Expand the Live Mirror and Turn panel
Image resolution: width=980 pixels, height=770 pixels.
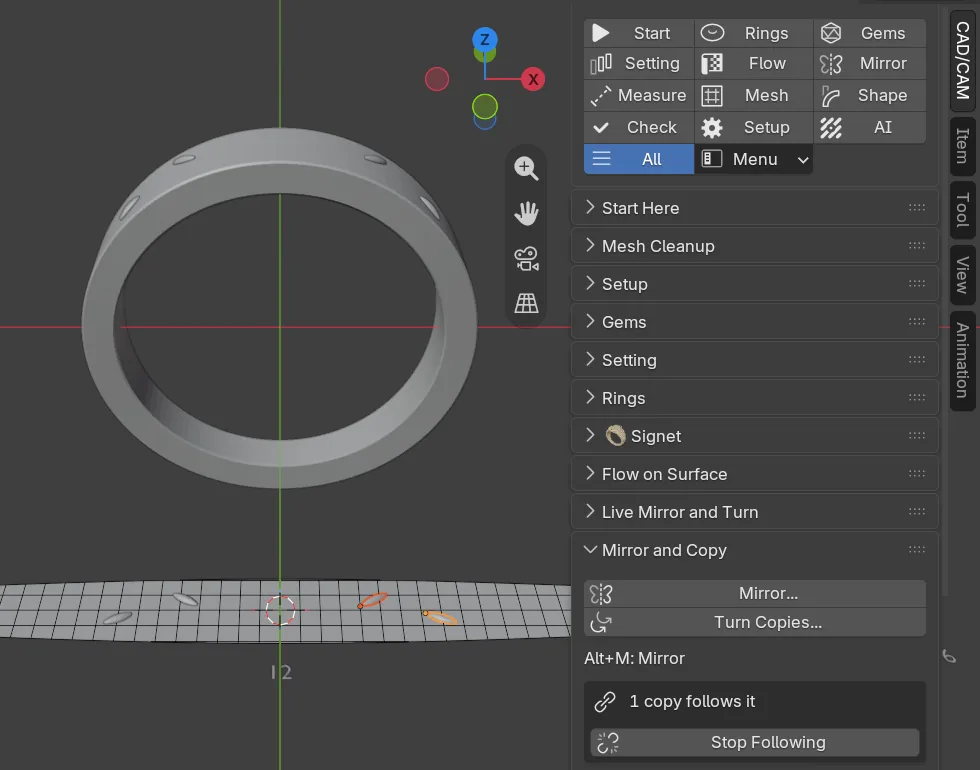click(x=754, y=512)
